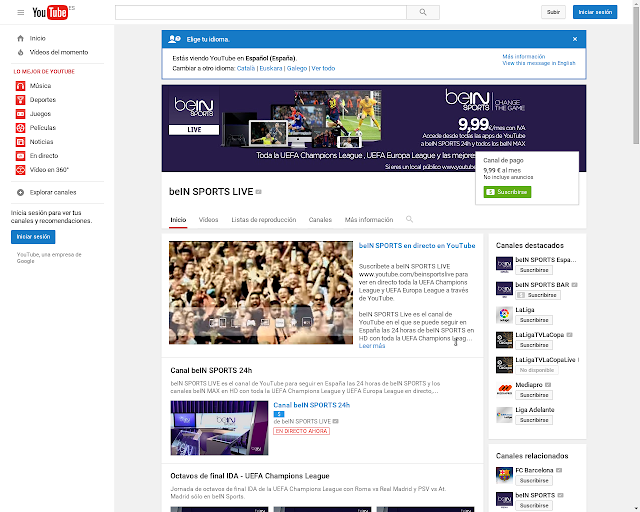Click the FC Barcelona channel crest

(504, 475)
